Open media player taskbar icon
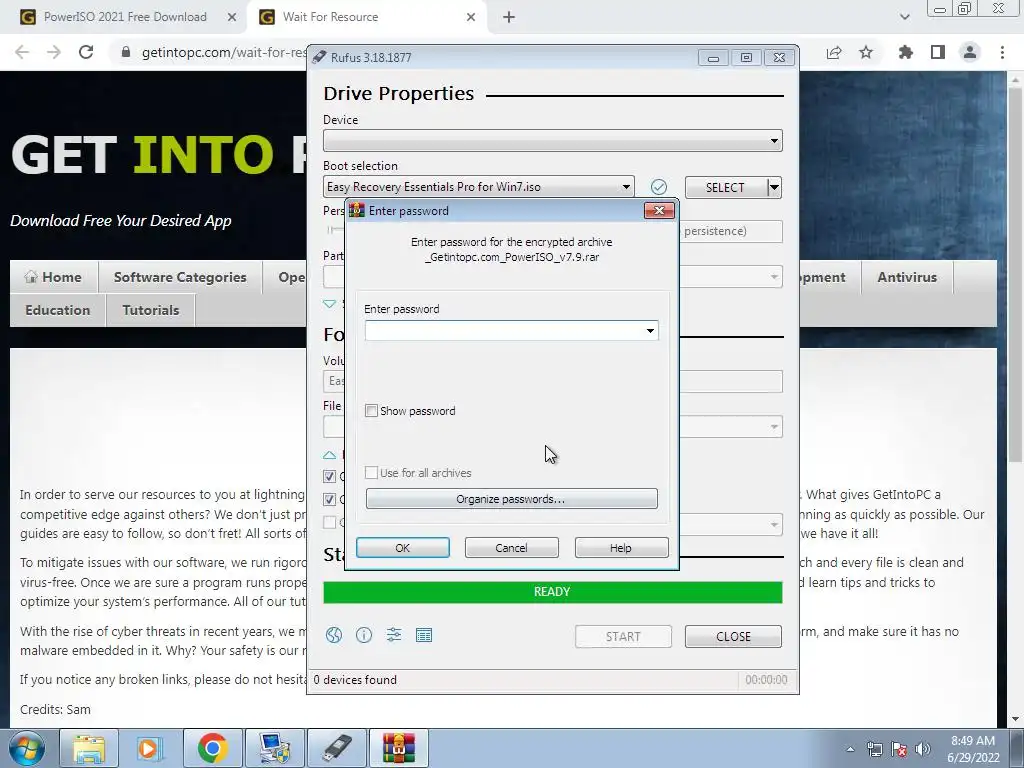 coord(149,748)
